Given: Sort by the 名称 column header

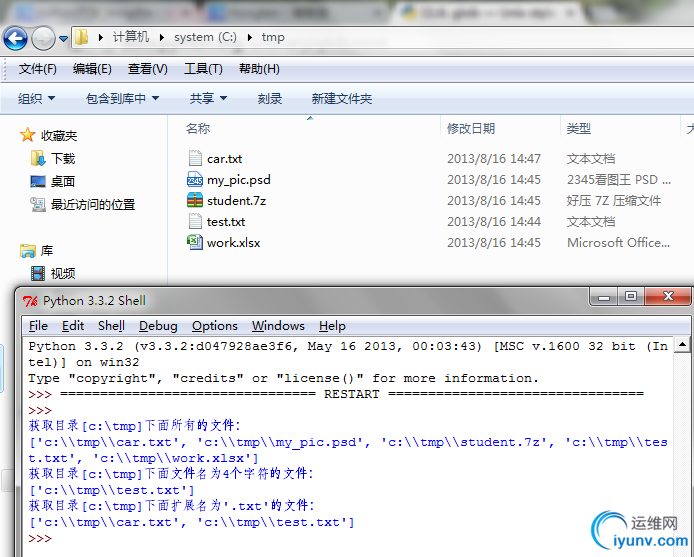Looking at the screenshot, I should [x=198, y=128].
